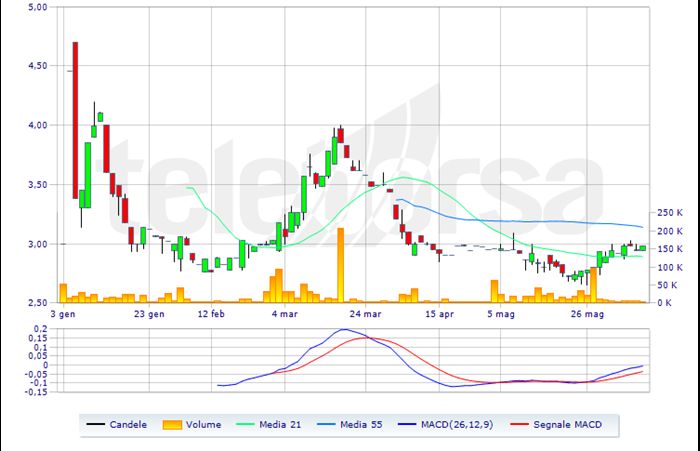The width and height of the screenshot is (700, 451).
Task: Click the 5,00 price axis label
Action: tap(38, 7)
